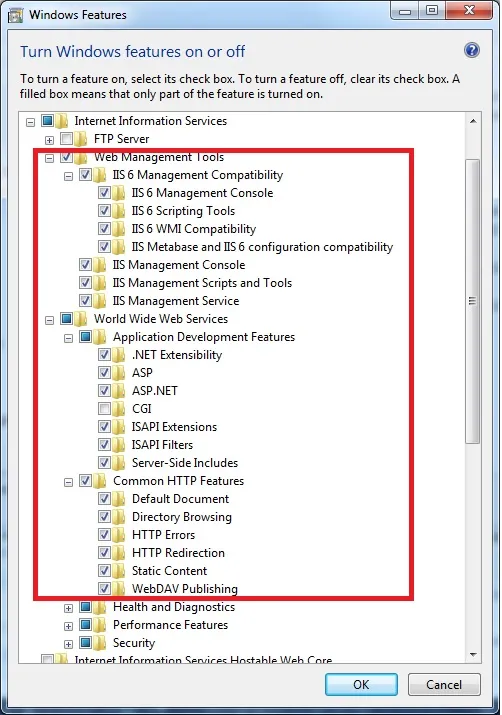Select the IIS Management Console folder icon
This screenshot has height=715, width=502.
pos(99,264)
